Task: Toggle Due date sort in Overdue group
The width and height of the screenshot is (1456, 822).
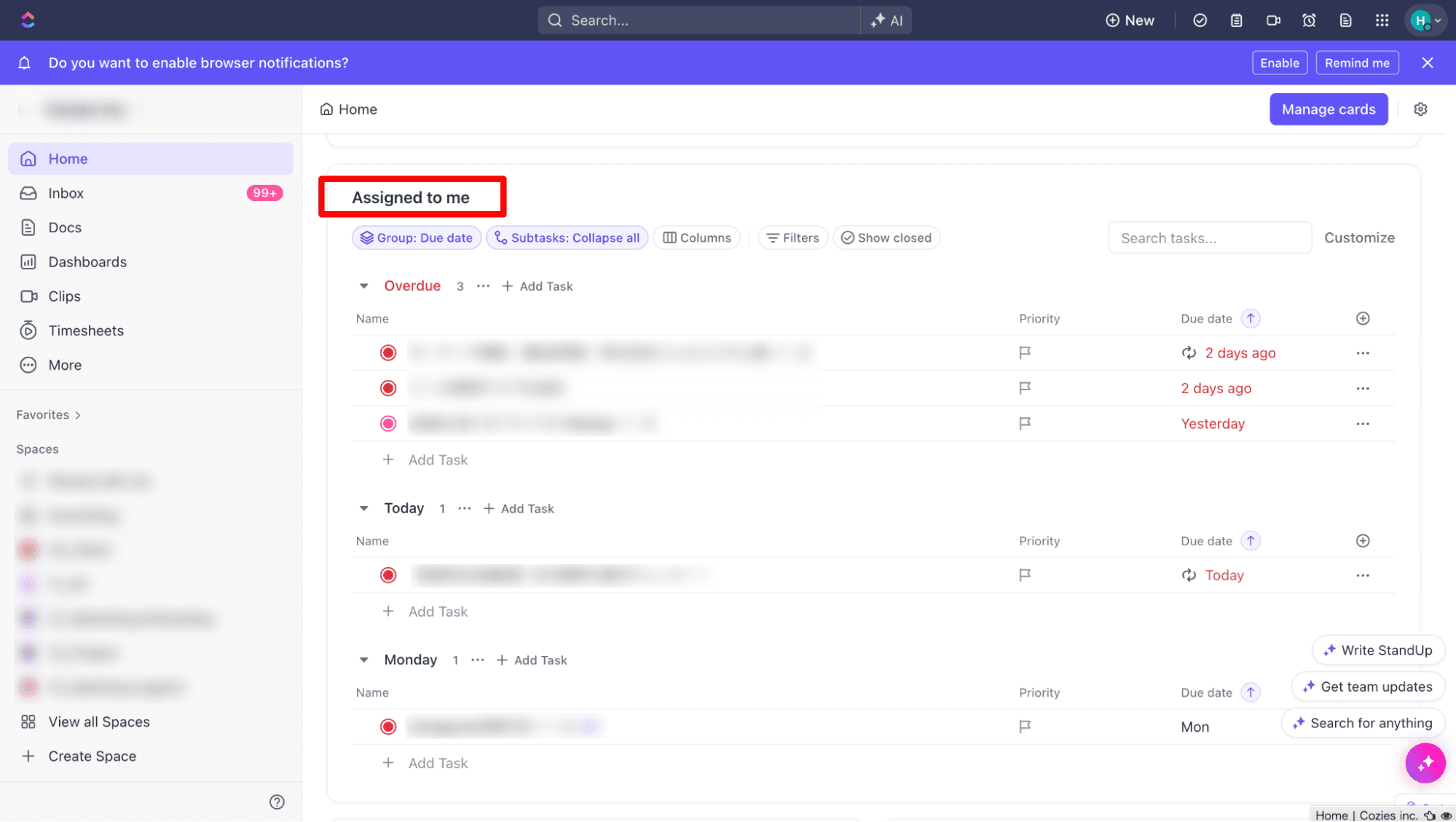Action: click(1251, 318)
